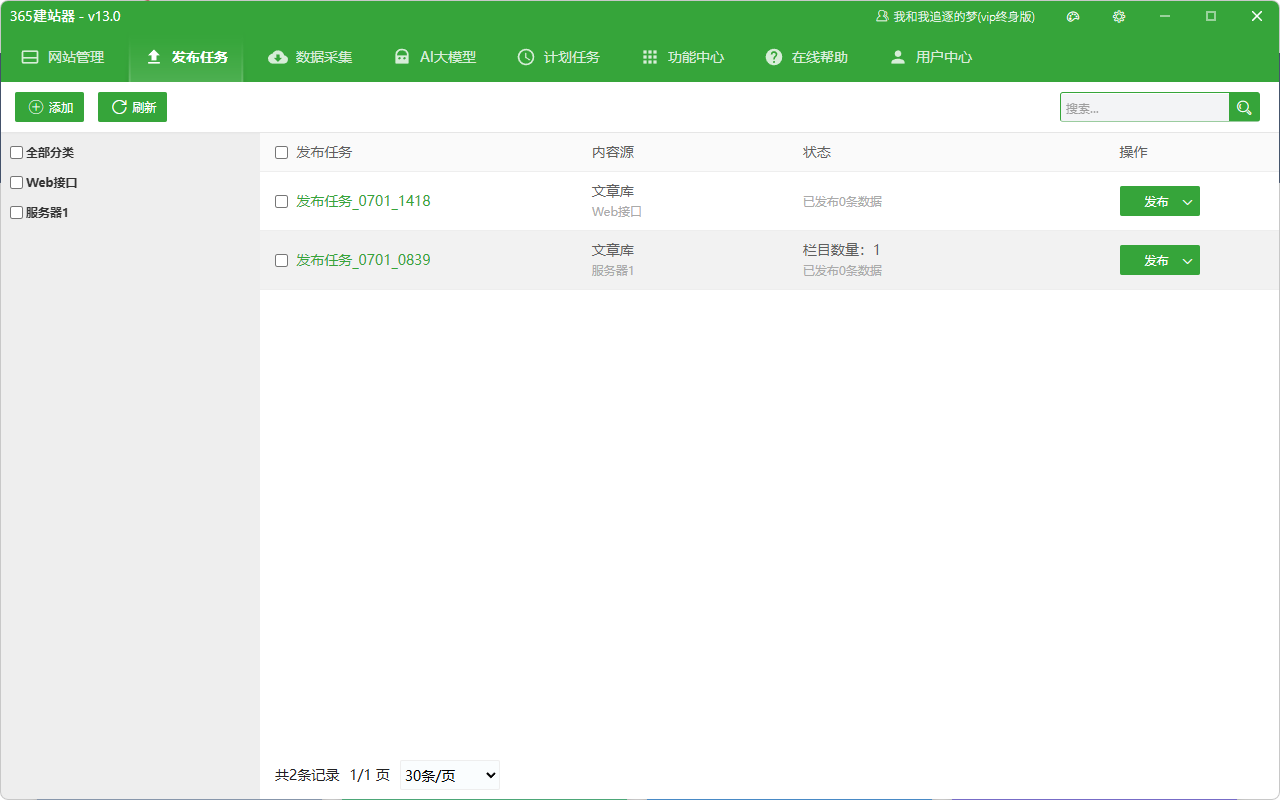Open the 用户中心 tab
The image size is (1280, 800).
931,57
